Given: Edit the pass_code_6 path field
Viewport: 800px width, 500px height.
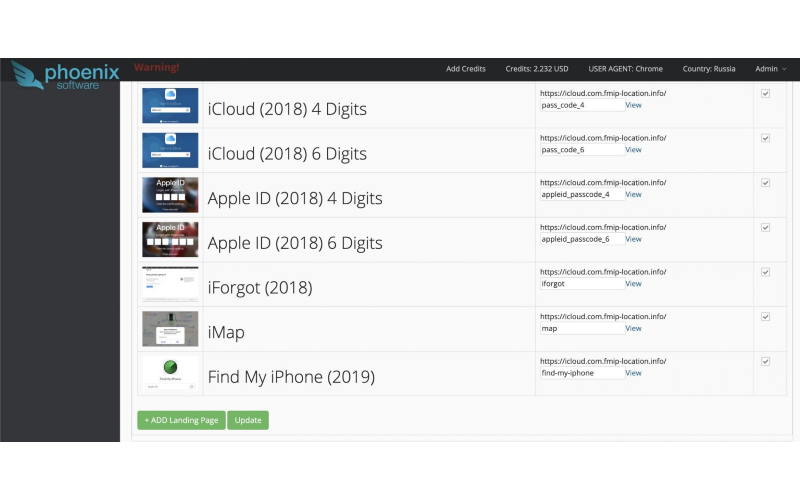Looking at the screenshot, I should (582, 149).
